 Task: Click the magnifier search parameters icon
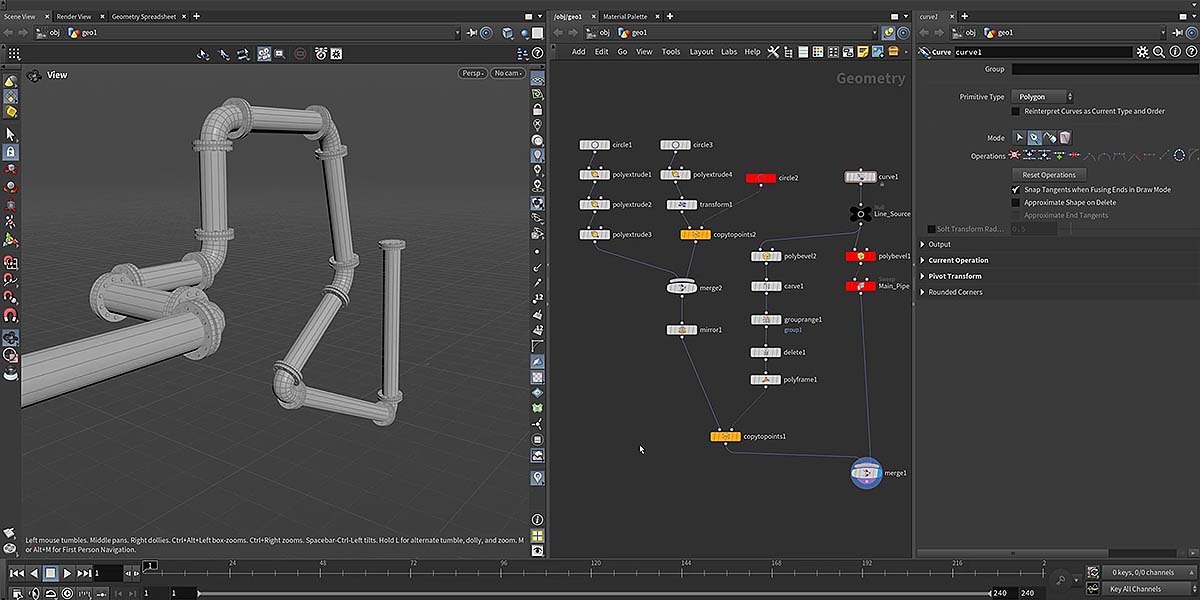coord(1158,51)
